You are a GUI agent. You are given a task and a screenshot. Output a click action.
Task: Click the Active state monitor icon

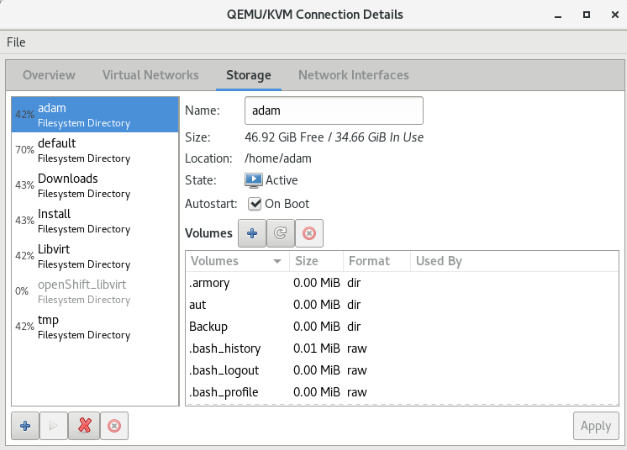tap(254, 180)
